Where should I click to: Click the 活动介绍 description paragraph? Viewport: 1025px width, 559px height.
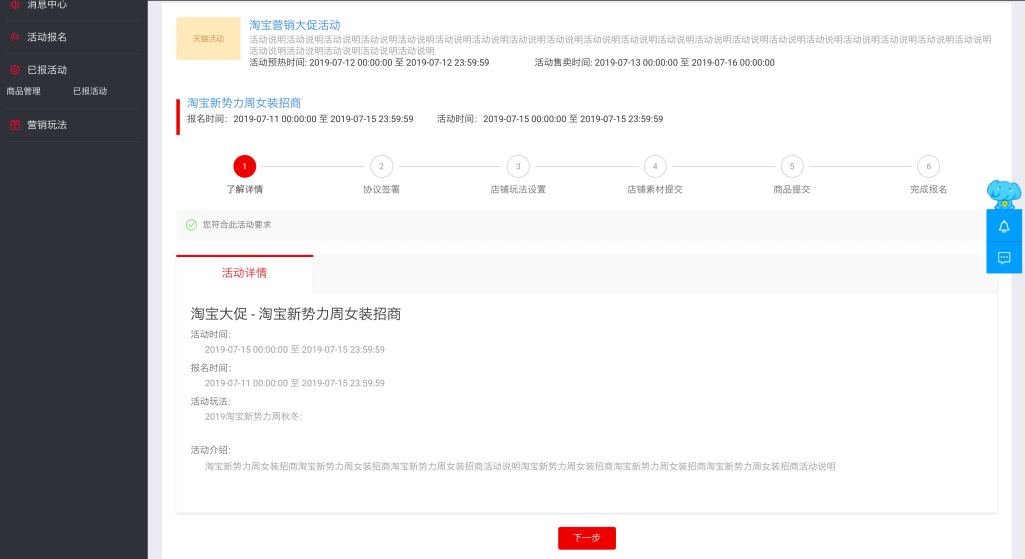coord(520,466)
